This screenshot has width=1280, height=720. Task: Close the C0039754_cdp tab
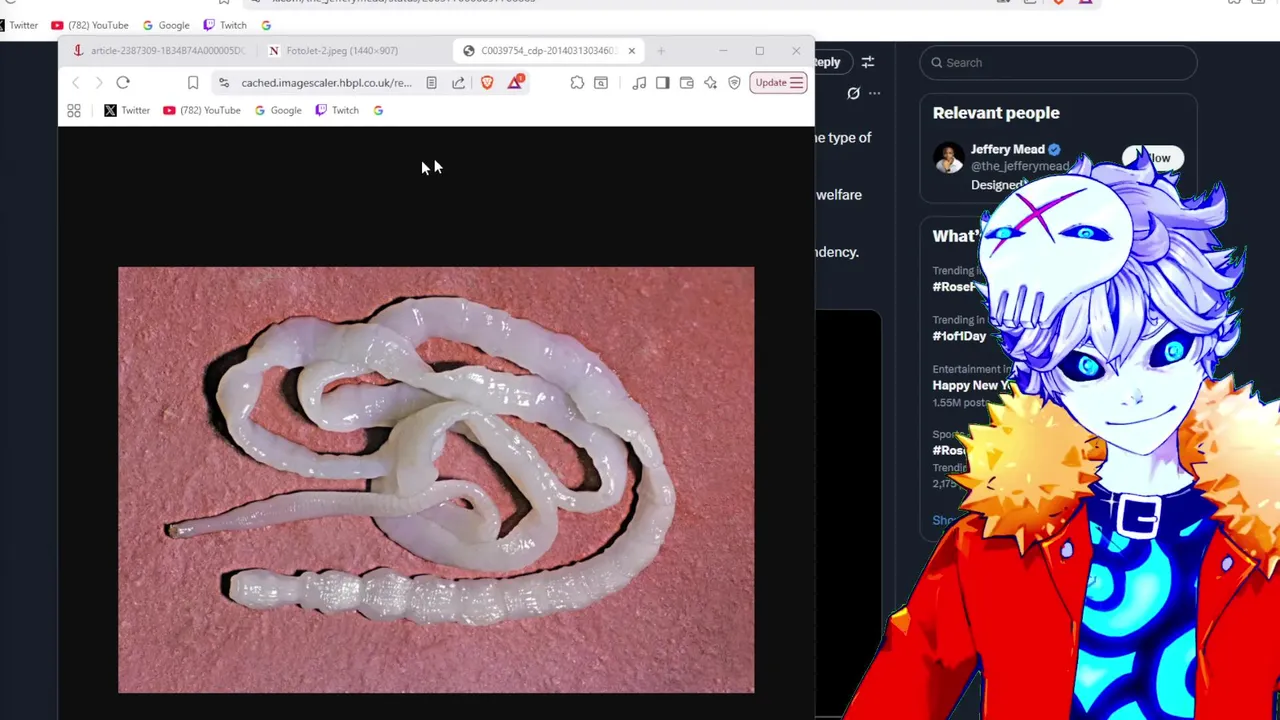click(631, 50)
